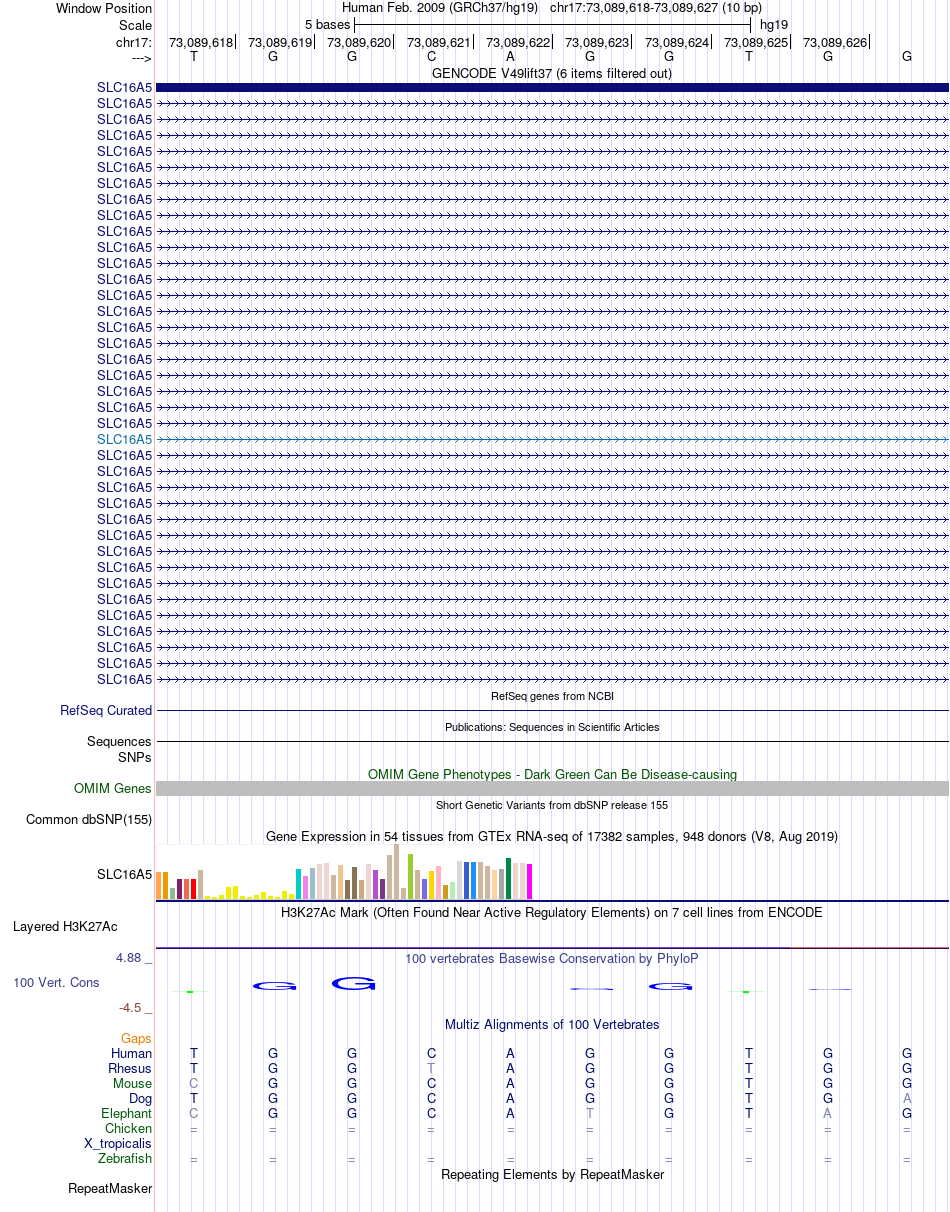Click the Chicken species label
The height and width of the screenshot is (1212, 950).
(128, 1128)
